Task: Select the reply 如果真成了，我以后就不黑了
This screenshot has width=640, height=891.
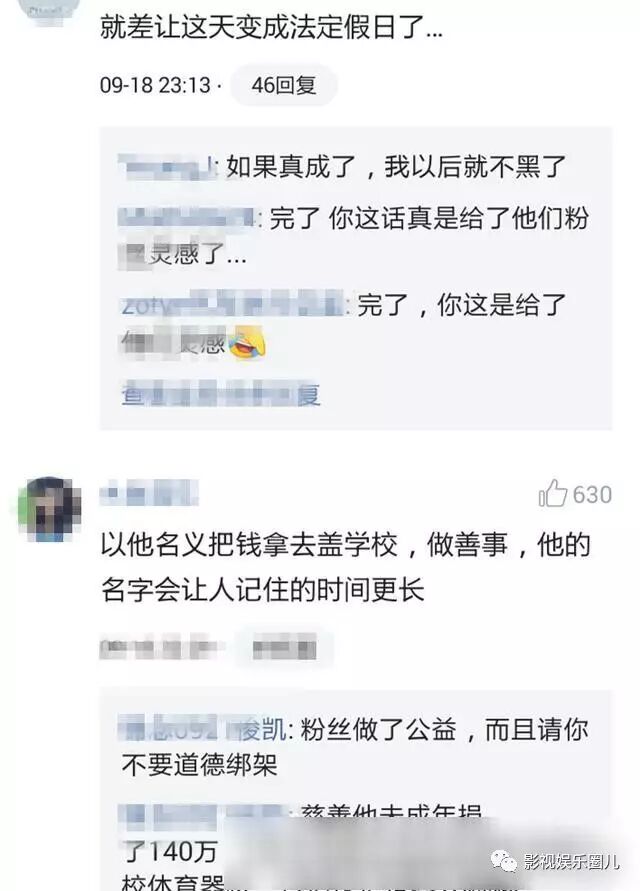Action: click(x=396, y=167)
